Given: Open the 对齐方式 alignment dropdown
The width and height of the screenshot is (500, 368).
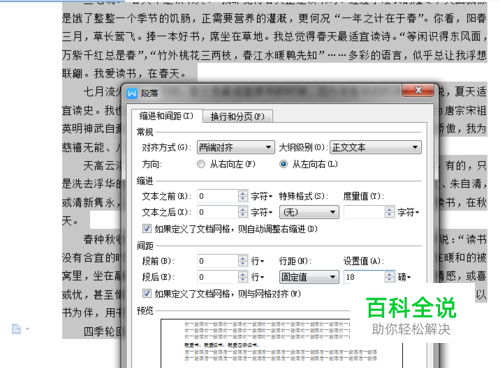Looking at the screenshot, I should [x=236, y=147].
